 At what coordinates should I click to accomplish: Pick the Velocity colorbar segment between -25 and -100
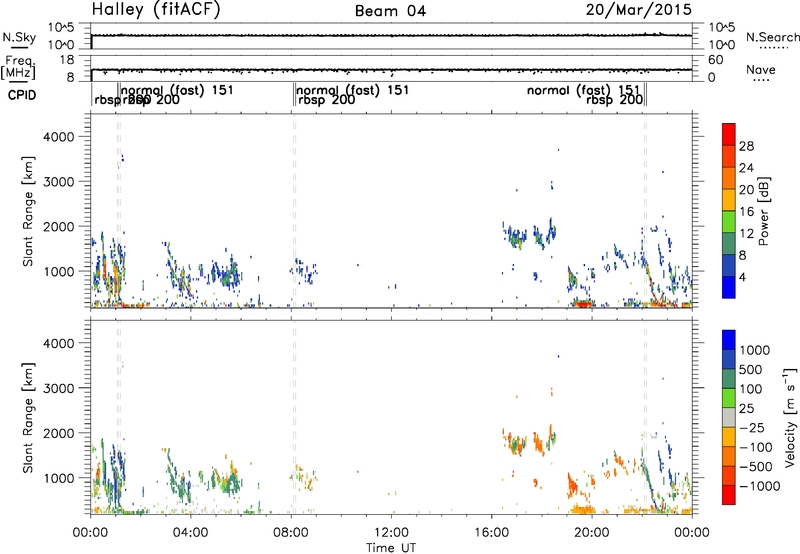tap(729, 437)
